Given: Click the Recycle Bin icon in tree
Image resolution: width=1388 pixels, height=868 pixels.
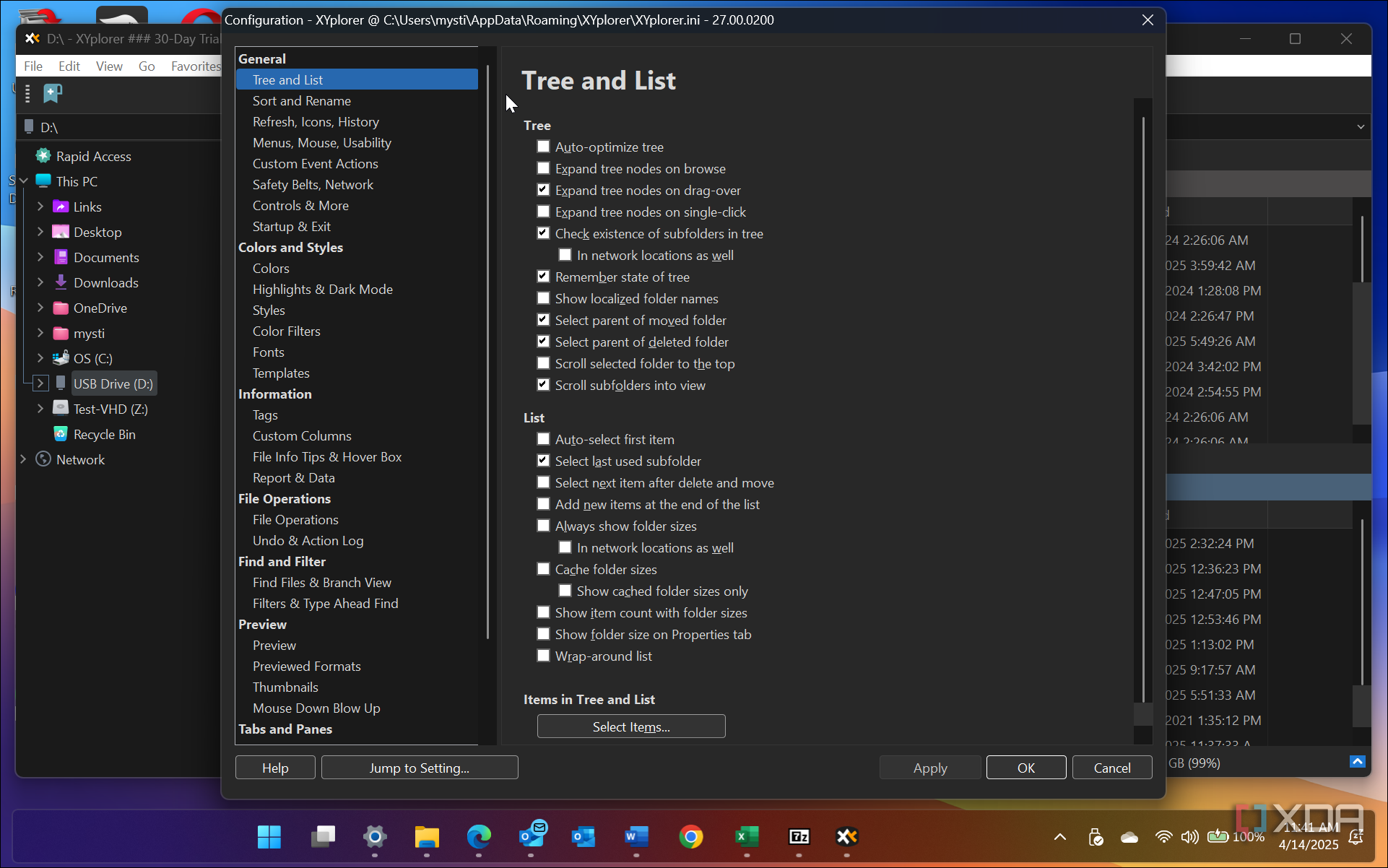Looking at the screenshot, I should pos(61,434).
